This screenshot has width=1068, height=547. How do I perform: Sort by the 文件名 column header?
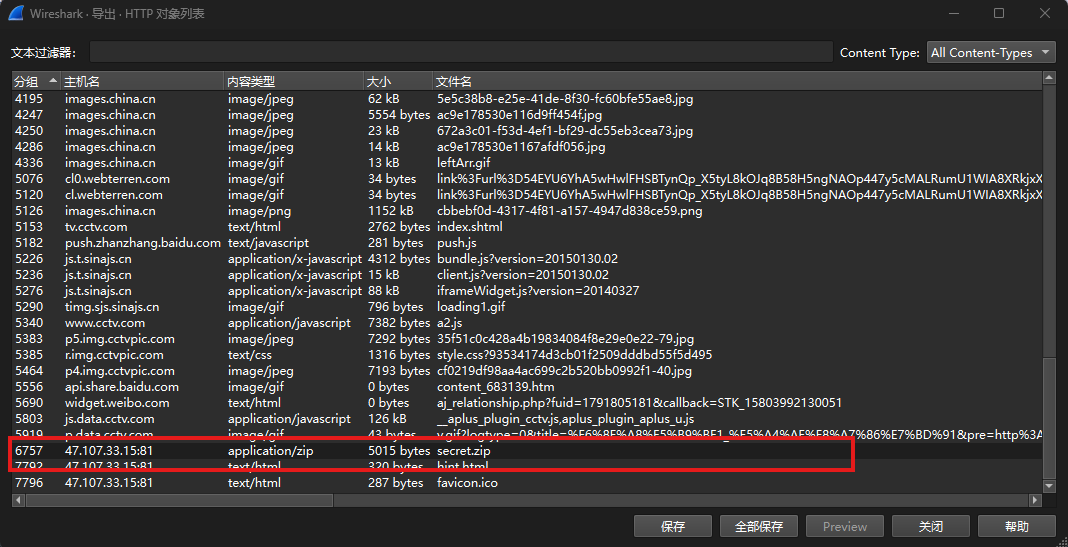point(737,82)
